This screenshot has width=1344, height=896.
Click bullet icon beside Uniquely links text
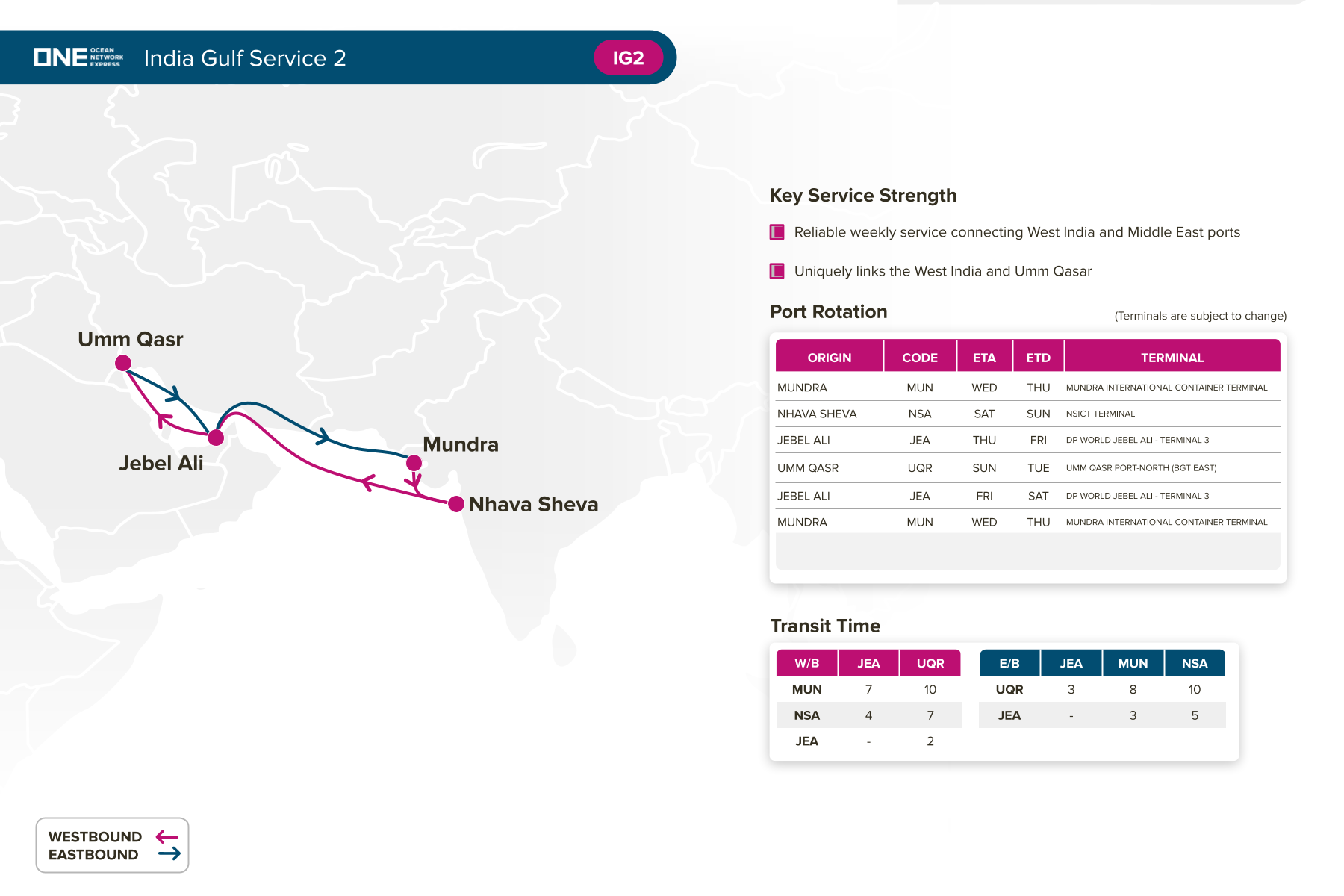(777, 271)
